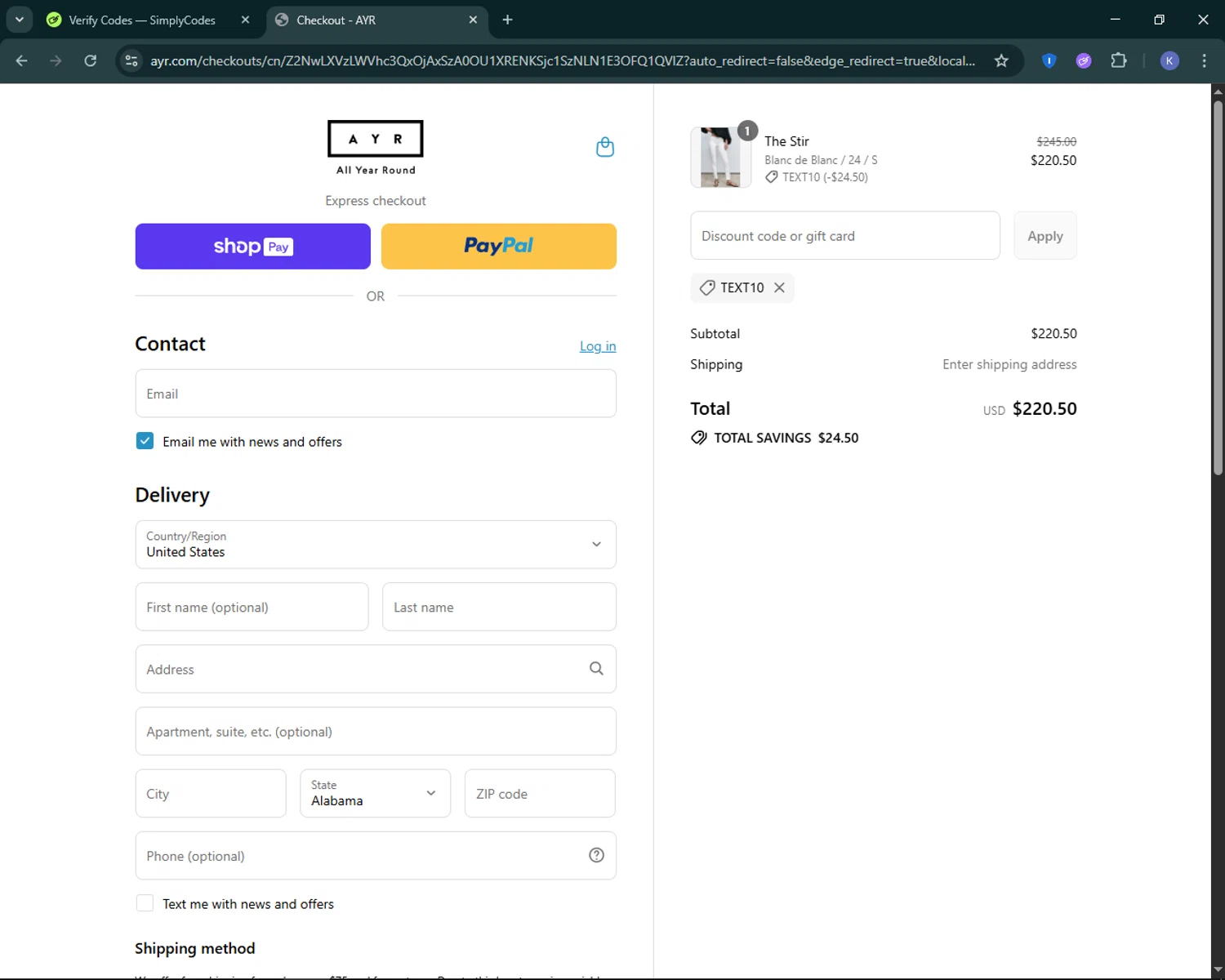The image size is (1225, 980).
Task: Click the Shipping method heading
Action: pos(195,948)
